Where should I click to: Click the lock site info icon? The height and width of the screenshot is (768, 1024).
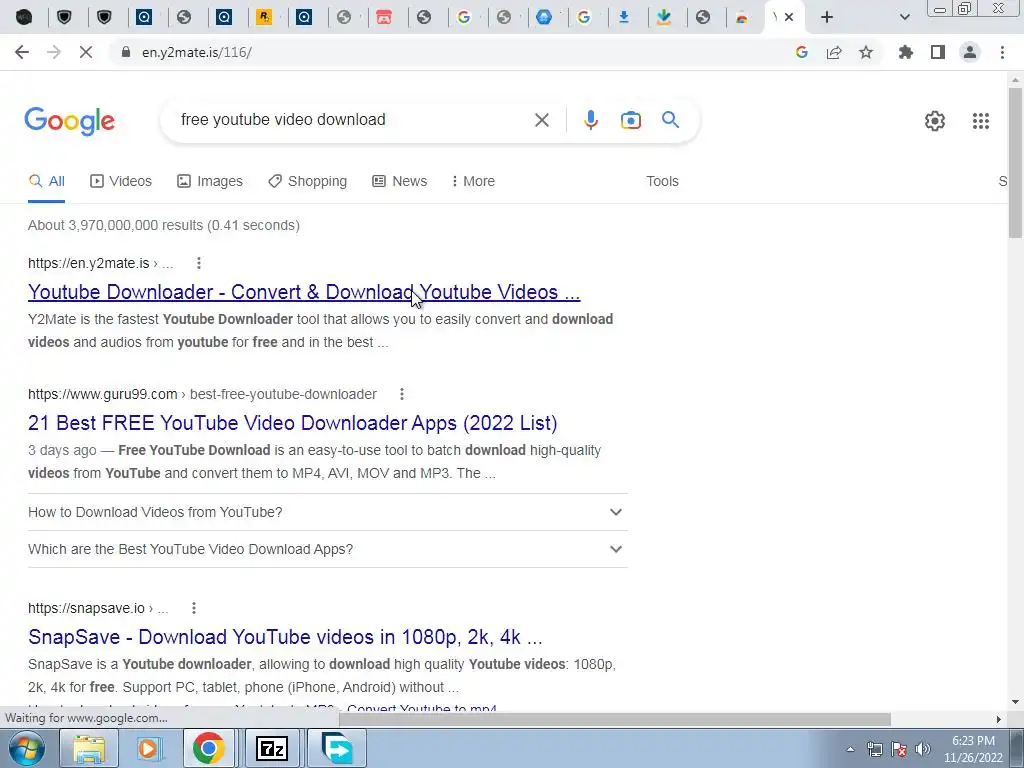(125, 52)
